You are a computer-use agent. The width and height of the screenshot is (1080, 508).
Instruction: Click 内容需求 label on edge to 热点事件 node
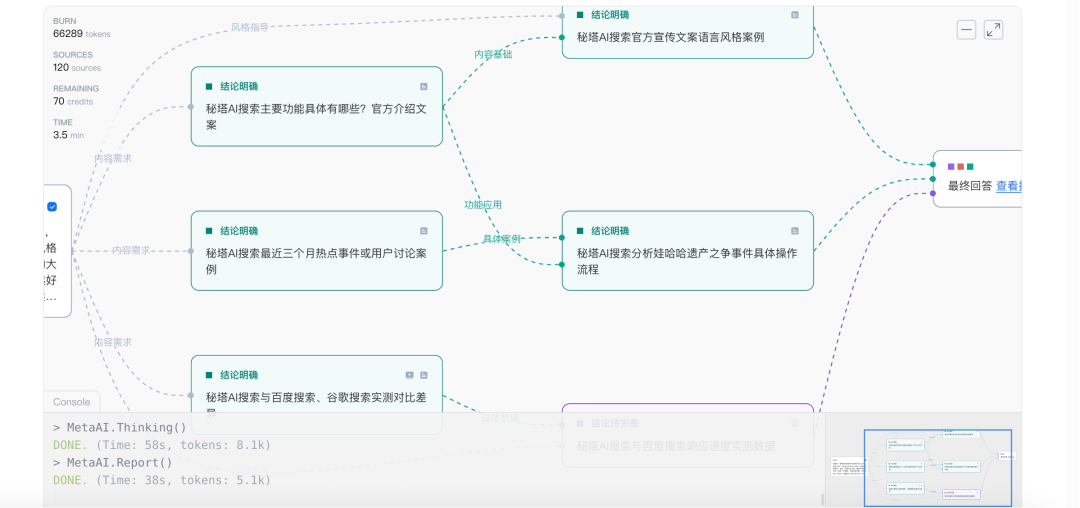point(131,251)
